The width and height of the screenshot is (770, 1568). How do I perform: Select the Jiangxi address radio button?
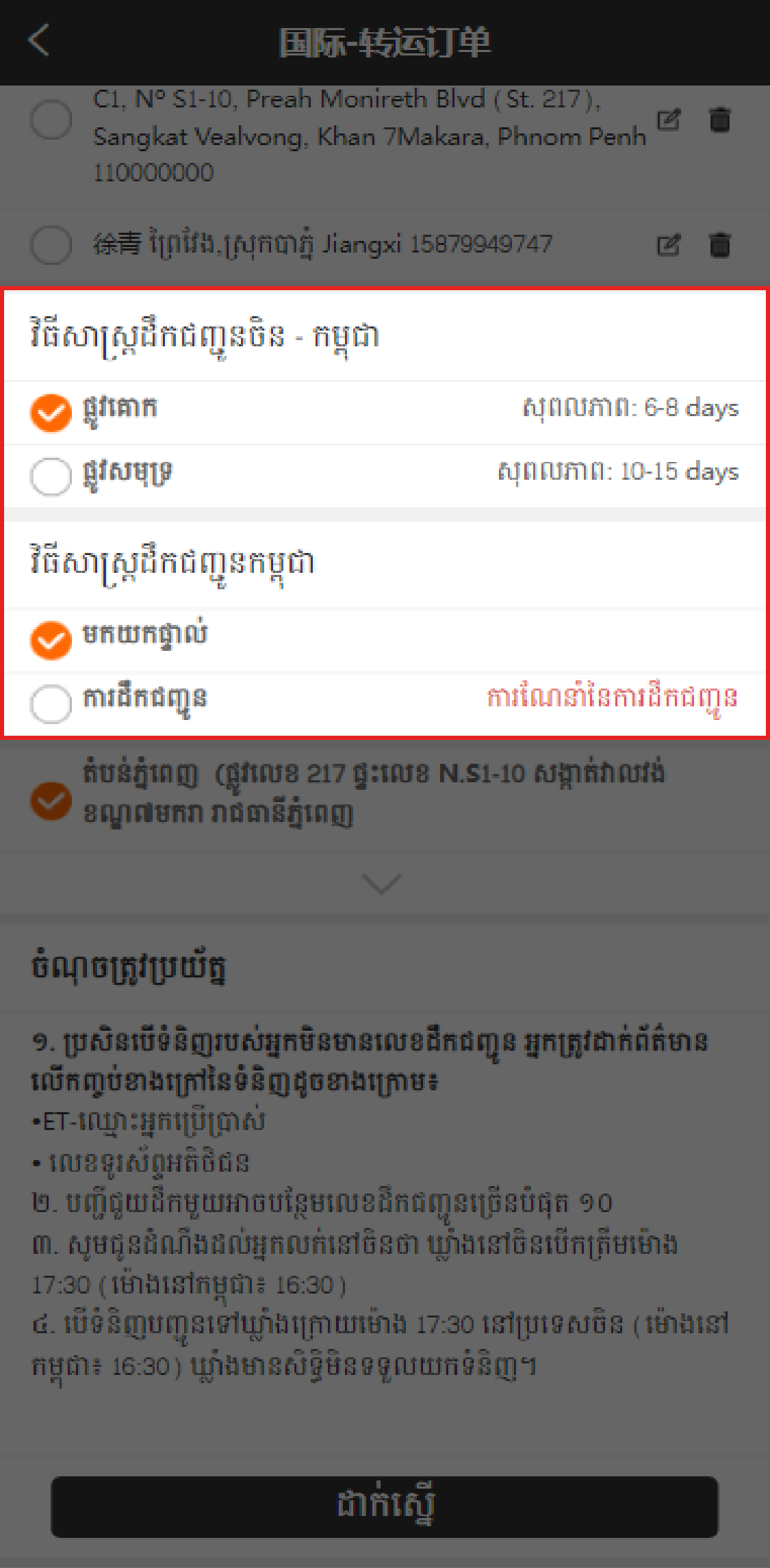coord(51,244)
